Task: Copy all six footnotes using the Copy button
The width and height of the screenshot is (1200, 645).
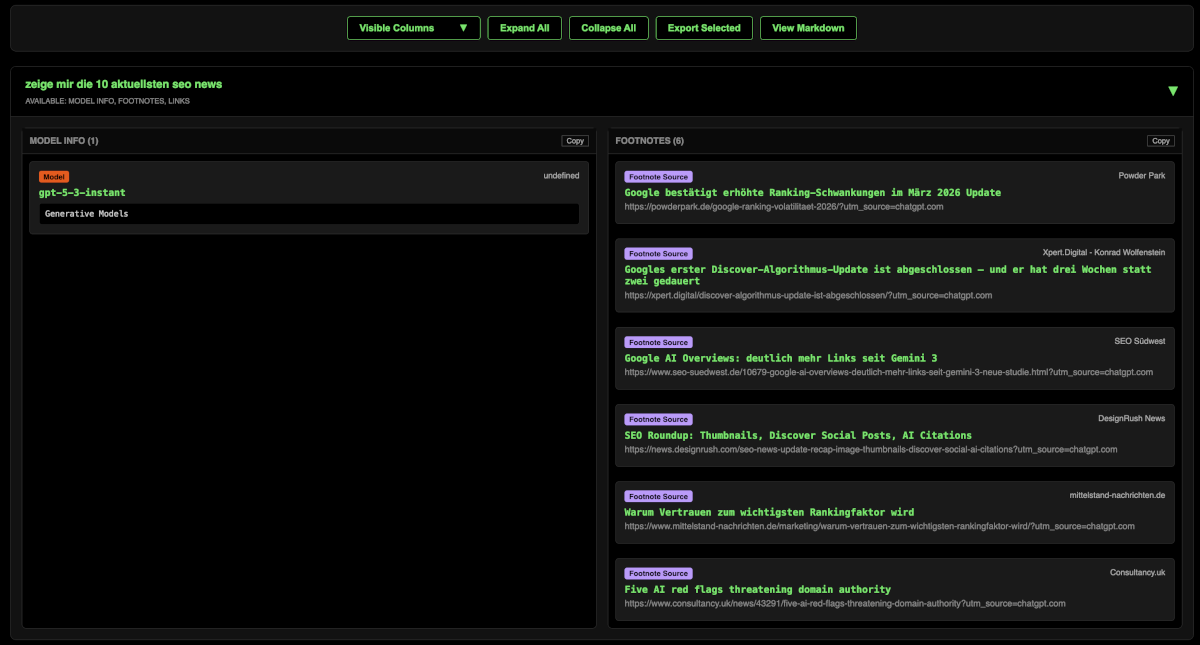Action: [1160, 141]
